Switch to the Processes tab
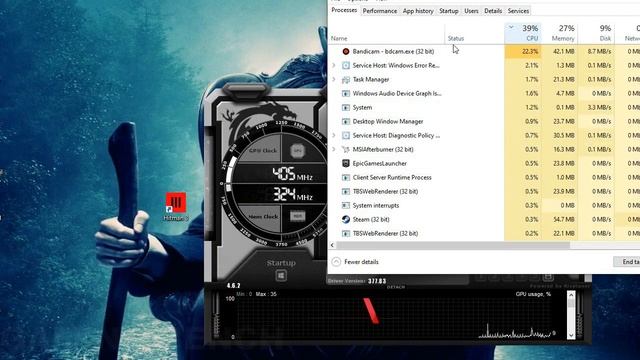This screenshot has height=360, width=640. [344, 10]
